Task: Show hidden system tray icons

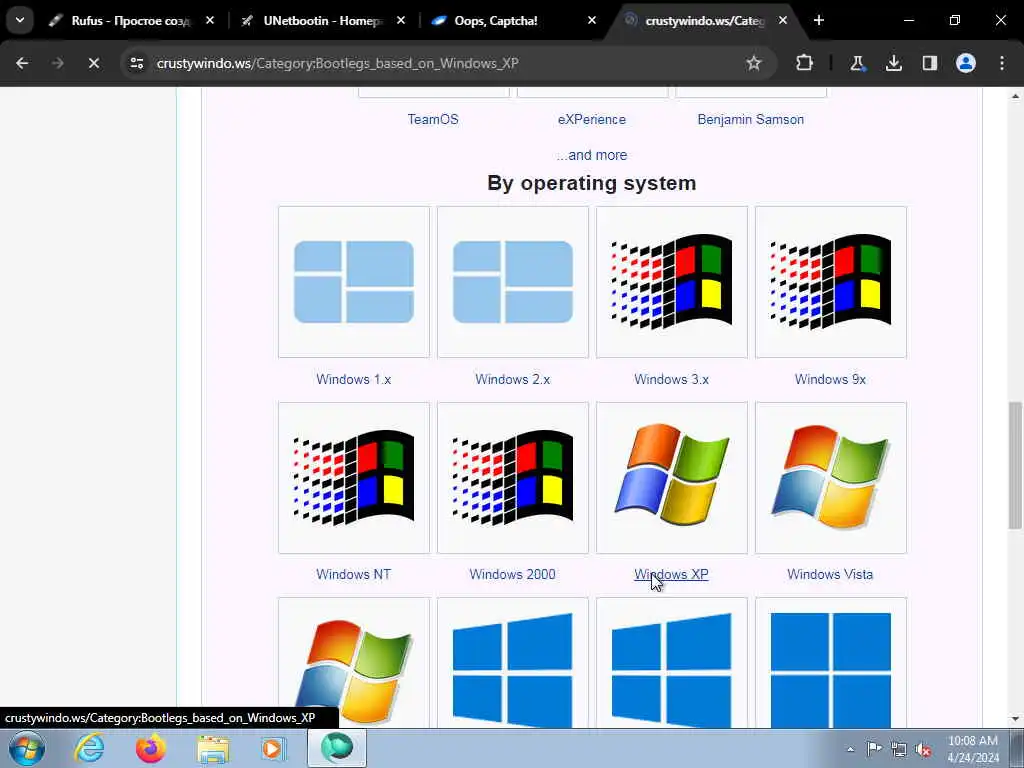Action: point(850,749)
